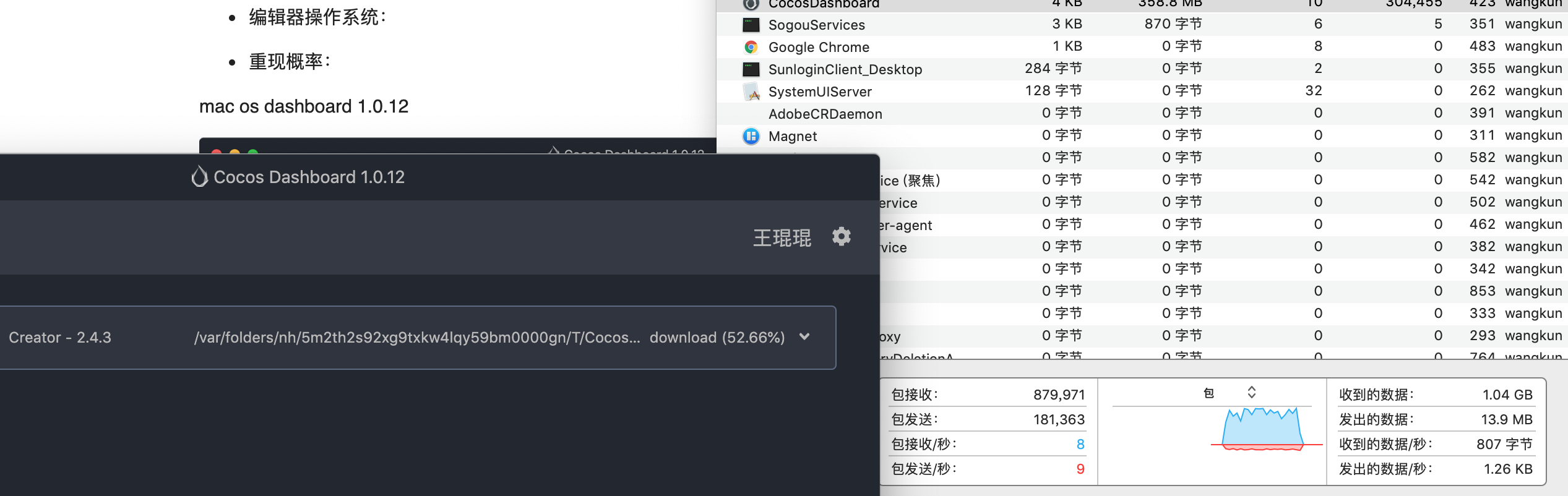Click the Magnet app icon
This screenshot has height=496, width=1568.
point(751,136)
